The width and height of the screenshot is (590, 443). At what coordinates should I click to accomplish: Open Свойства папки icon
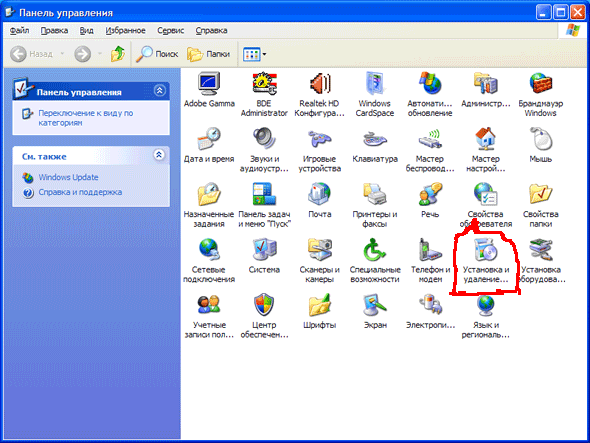coord(541,195)
